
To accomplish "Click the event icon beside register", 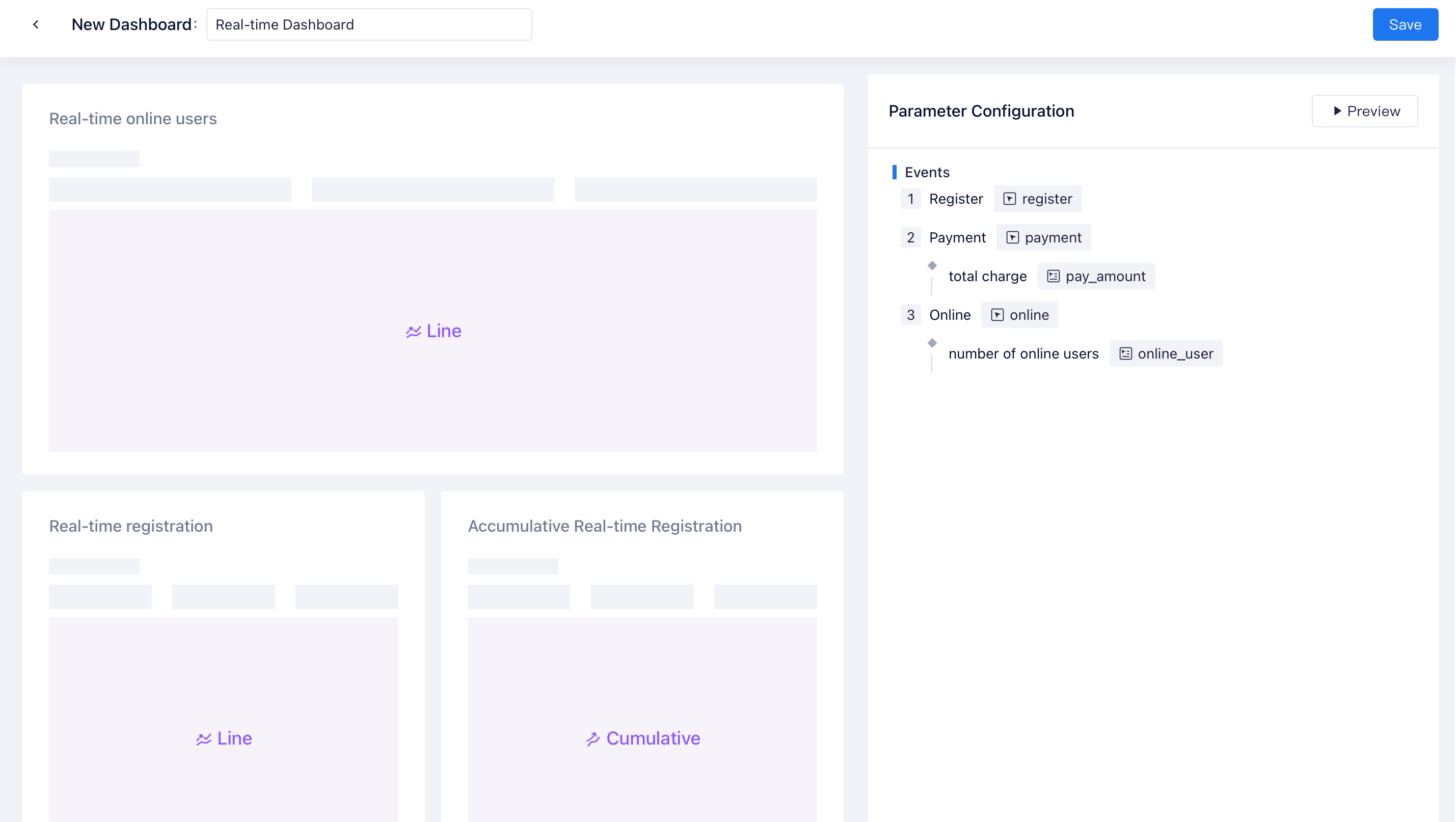I will click(1010, 199).
